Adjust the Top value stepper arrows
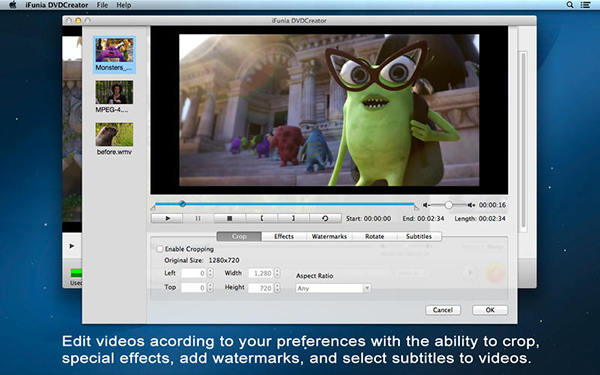The image size is (600, 375). pos(210,288)
